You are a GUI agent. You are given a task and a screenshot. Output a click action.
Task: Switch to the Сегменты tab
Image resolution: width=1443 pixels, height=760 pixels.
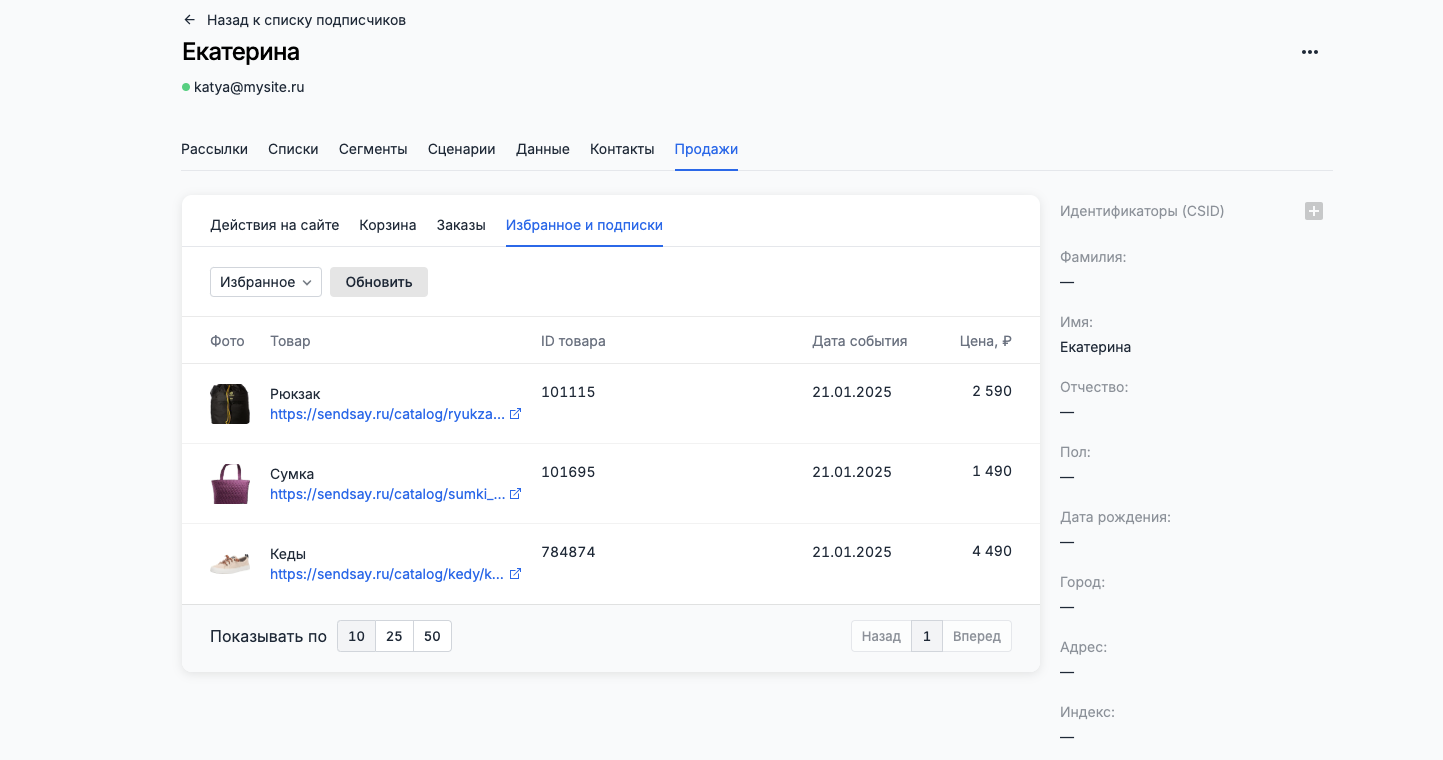373,149
